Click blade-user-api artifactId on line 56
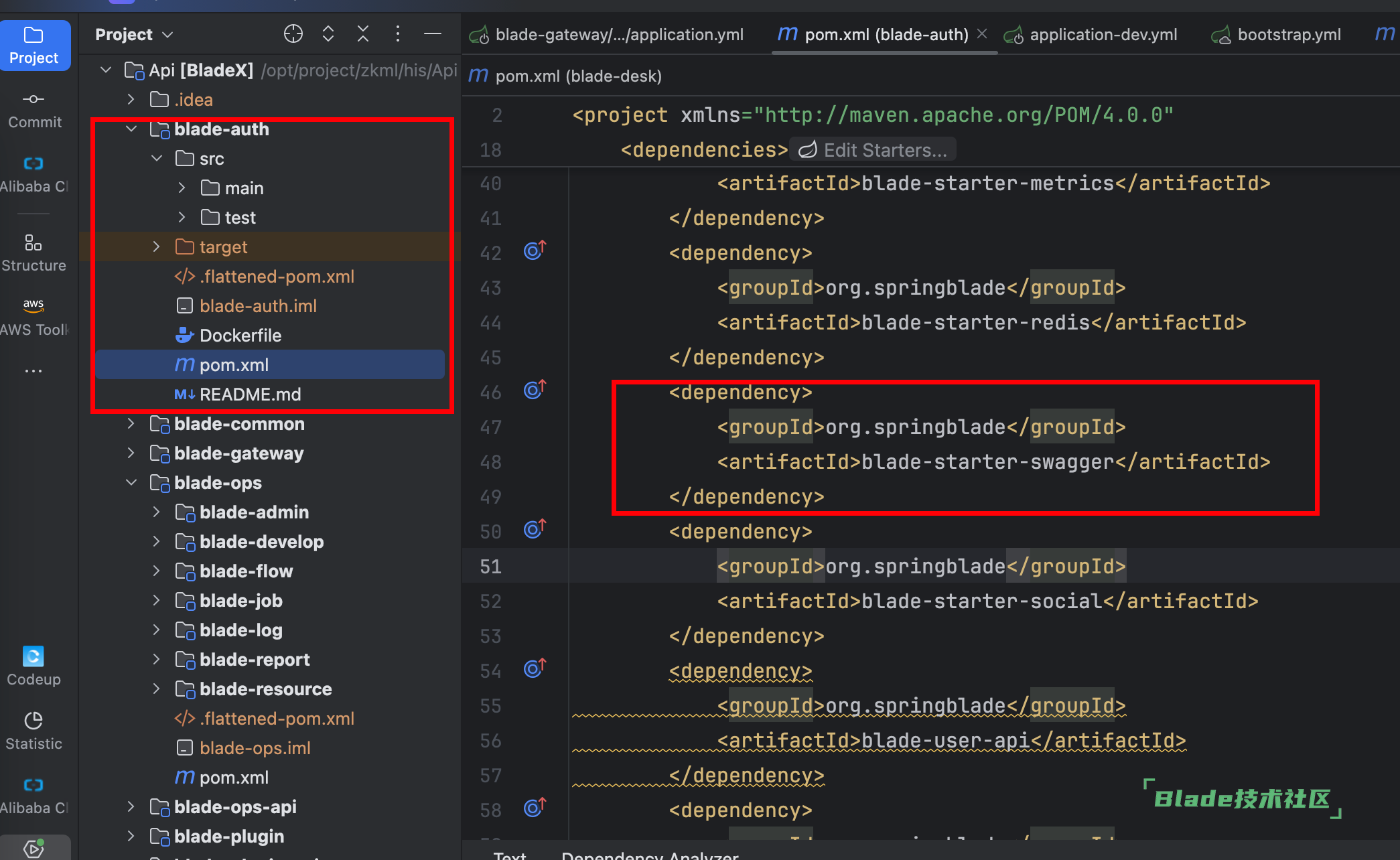The height and width of the screenshot is (860, 1400). pos(945,740)
